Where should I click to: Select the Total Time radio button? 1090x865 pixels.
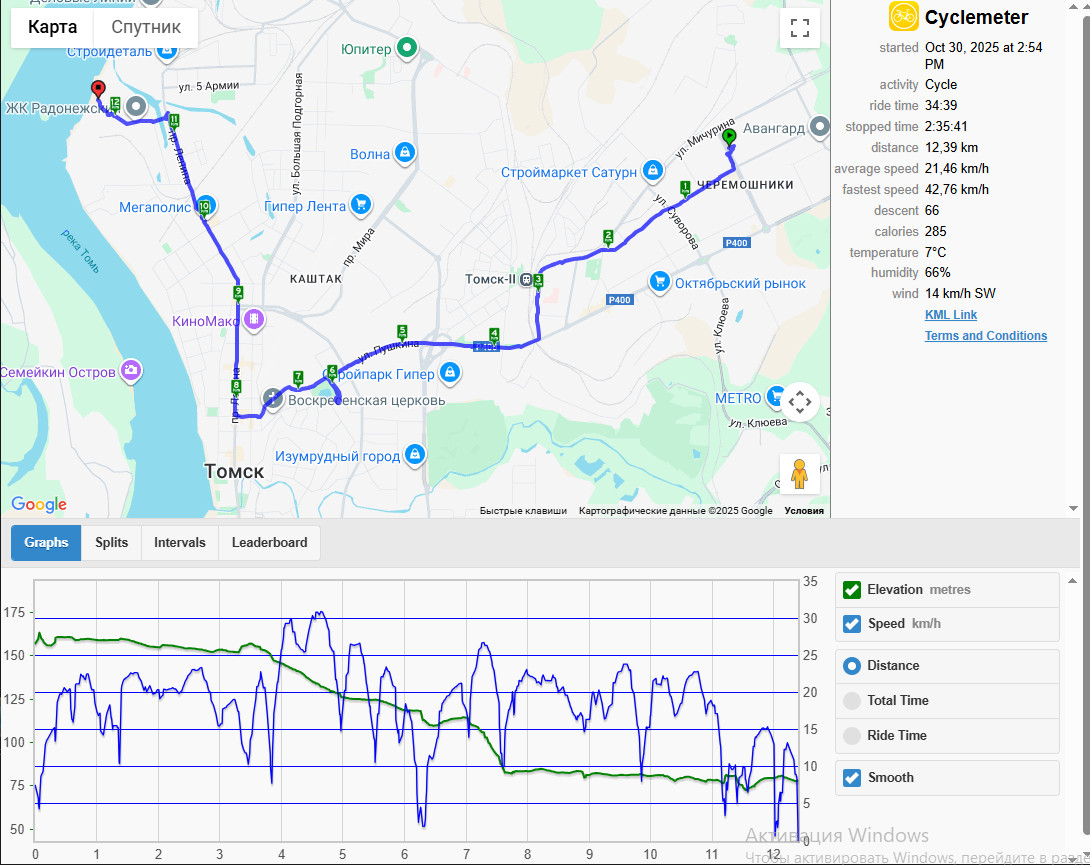[x=852, y=700]
